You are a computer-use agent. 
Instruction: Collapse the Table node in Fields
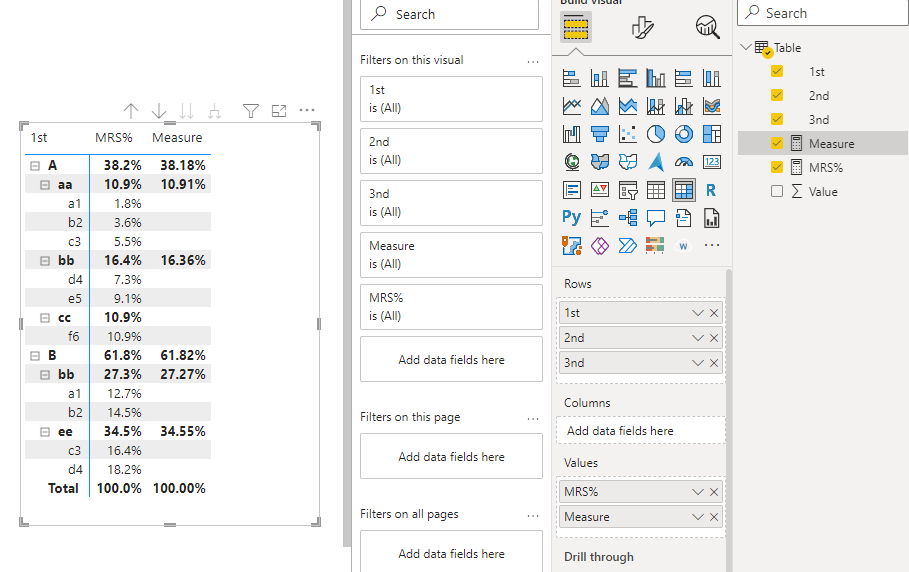pyautogui.click(x=746, y=47)
